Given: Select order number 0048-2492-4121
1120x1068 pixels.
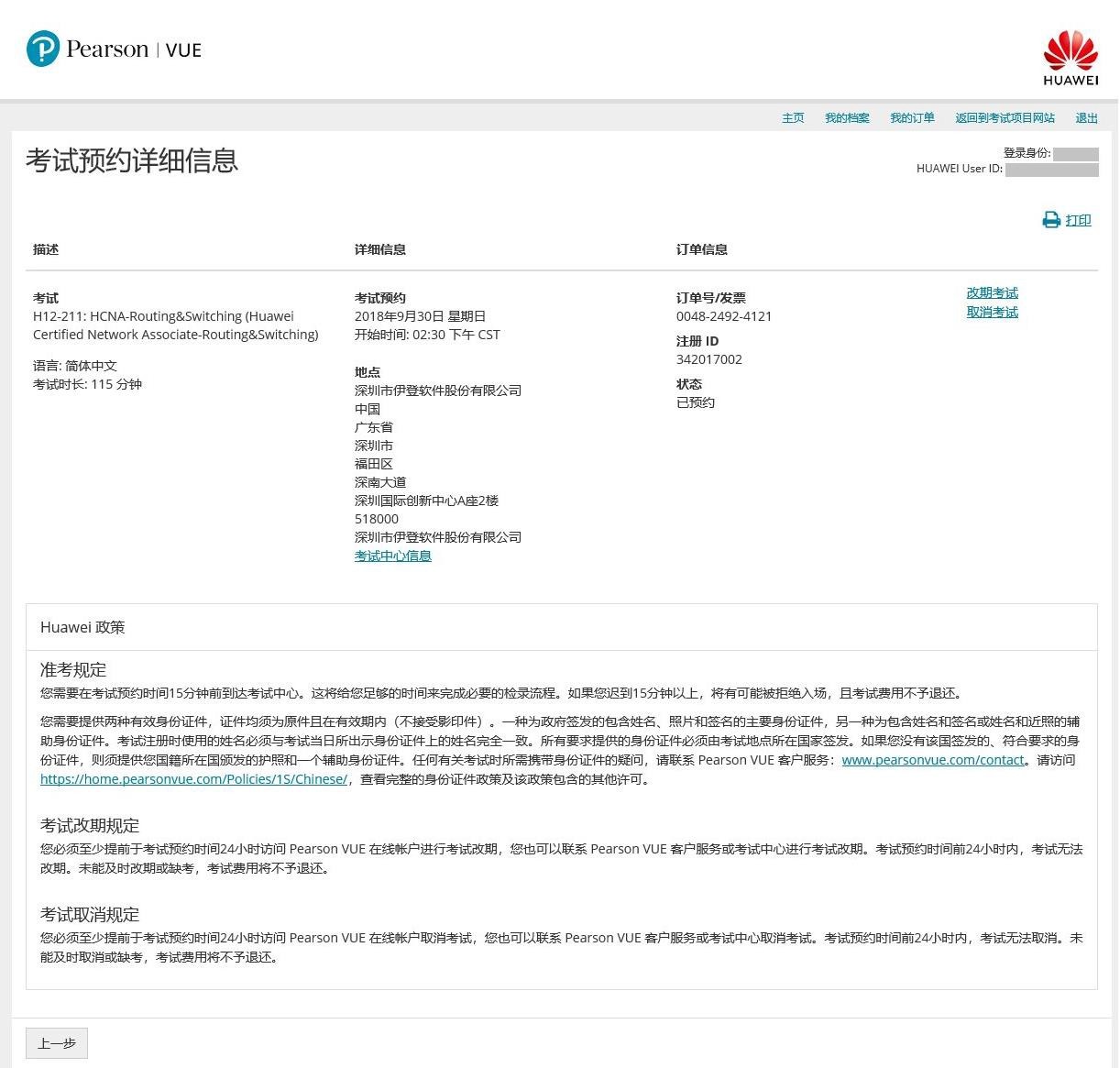Looking at the screenshot, I should pos(724,316).
